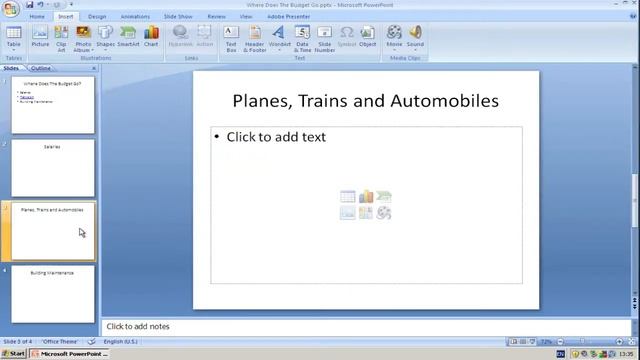The height and width of the screenshot is (360, 640).
Task: Close the slides thumbnail pane
Action: point(94,68)
